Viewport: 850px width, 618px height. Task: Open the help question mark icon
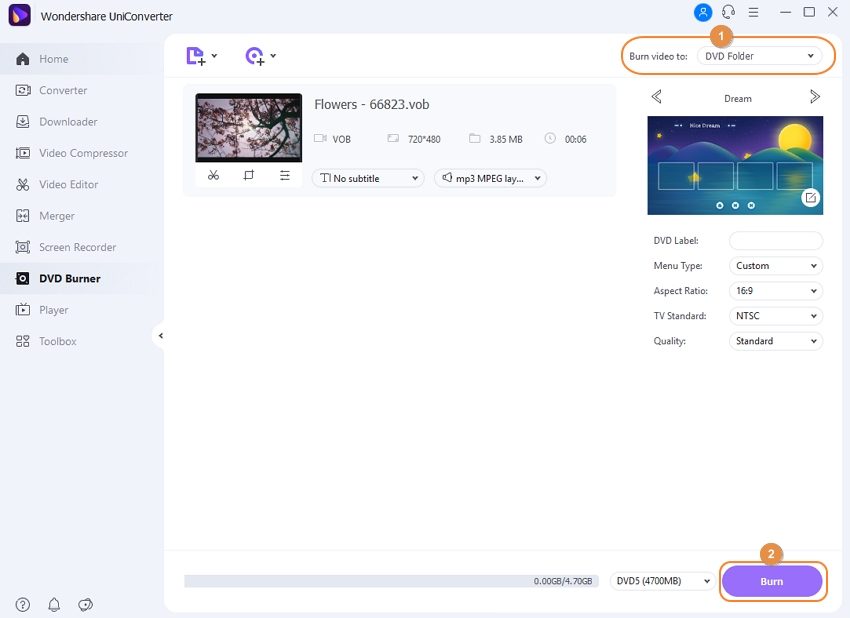pos(23,604)
